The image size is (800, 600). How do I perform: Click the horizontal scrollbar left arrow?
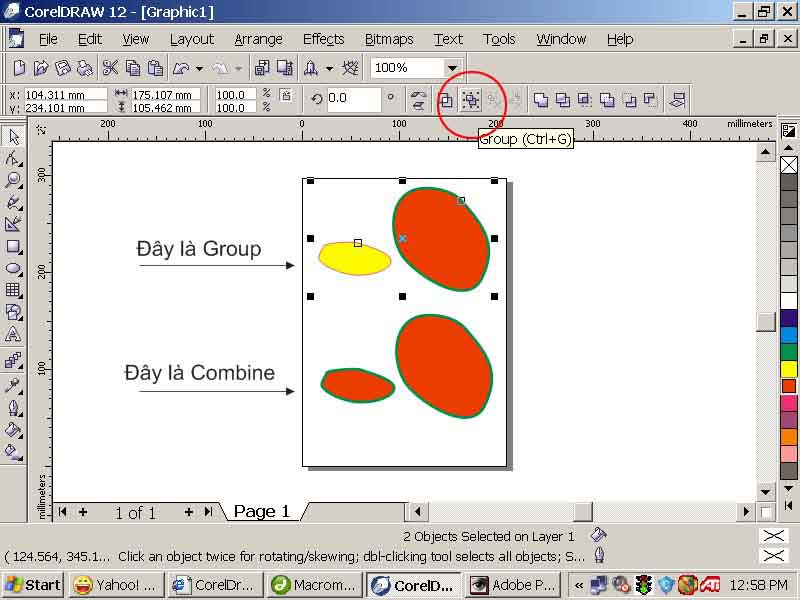tap(418, 511)
